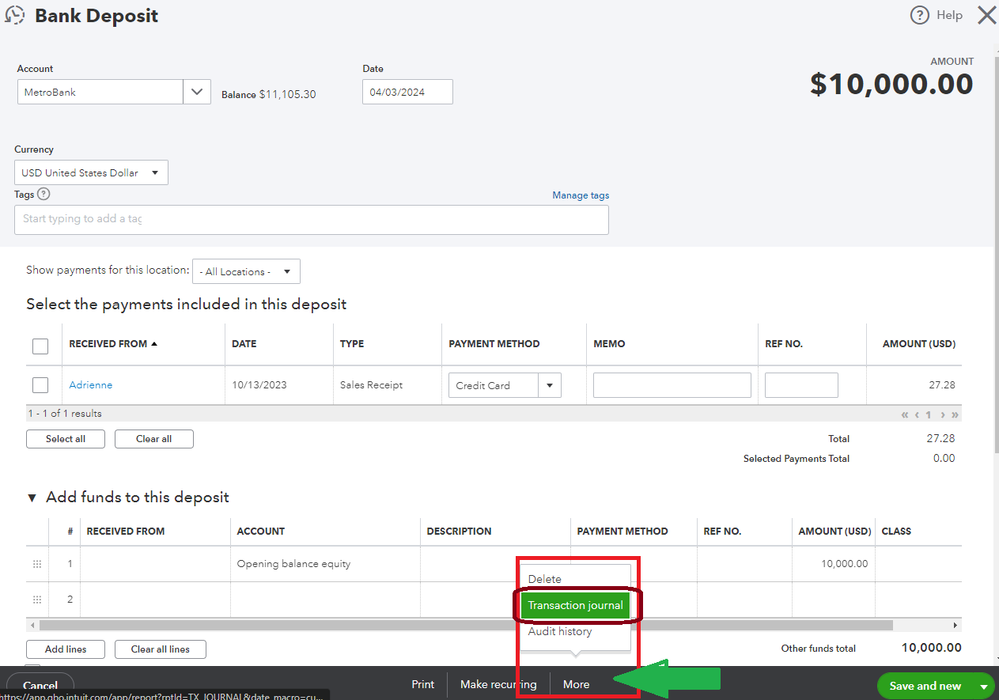999x700 pixels.
Task: Click the 10,000.00 amount cell in line 1
Action: 833,564
